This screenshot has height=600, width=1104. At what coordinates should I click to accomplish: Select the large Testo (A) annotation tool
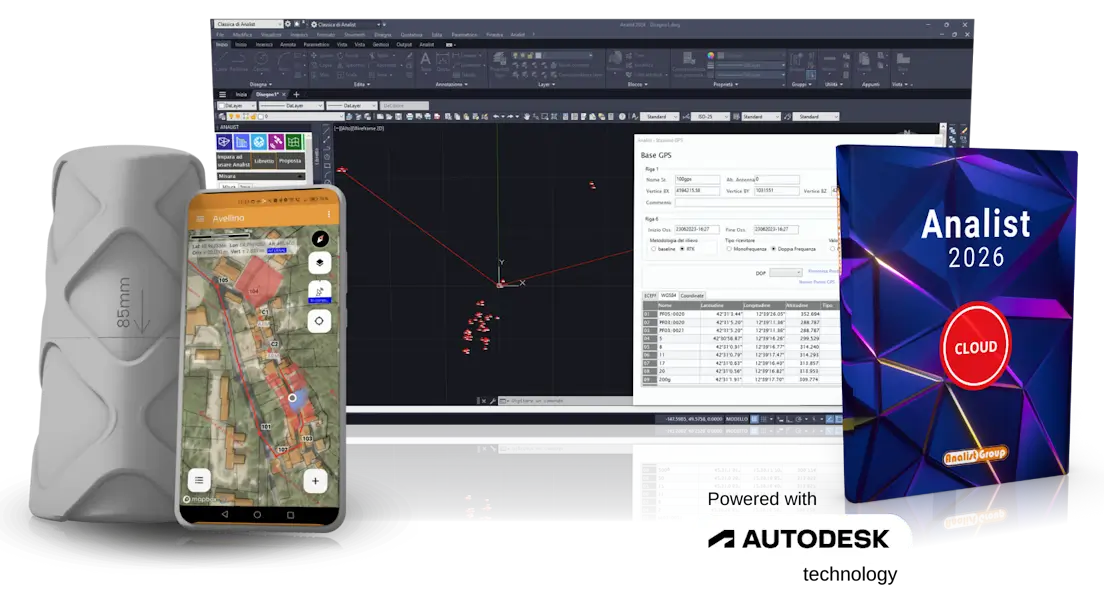click(425, 60)
